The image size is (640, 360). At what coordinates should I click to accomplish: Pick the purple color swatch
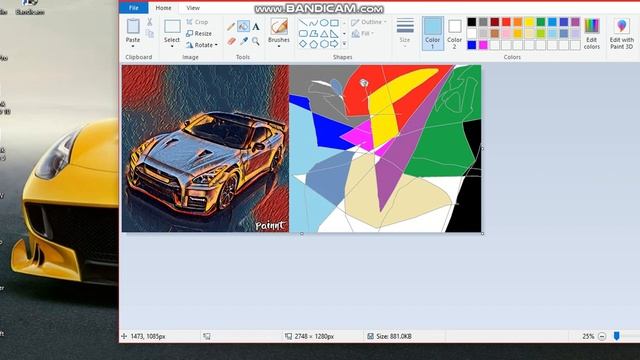point(575,22)
